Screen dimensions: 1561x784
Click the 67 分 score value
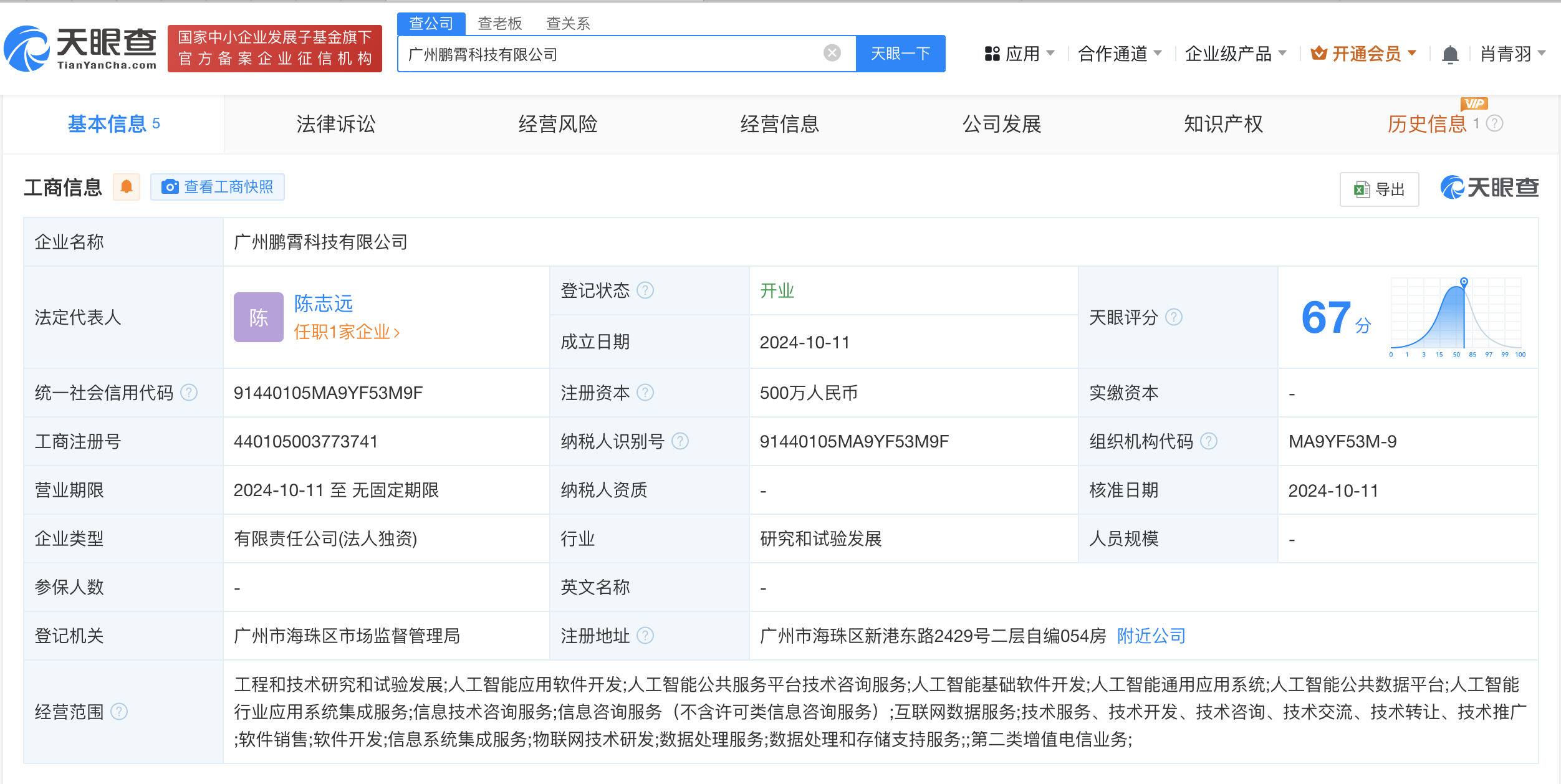1336,318
